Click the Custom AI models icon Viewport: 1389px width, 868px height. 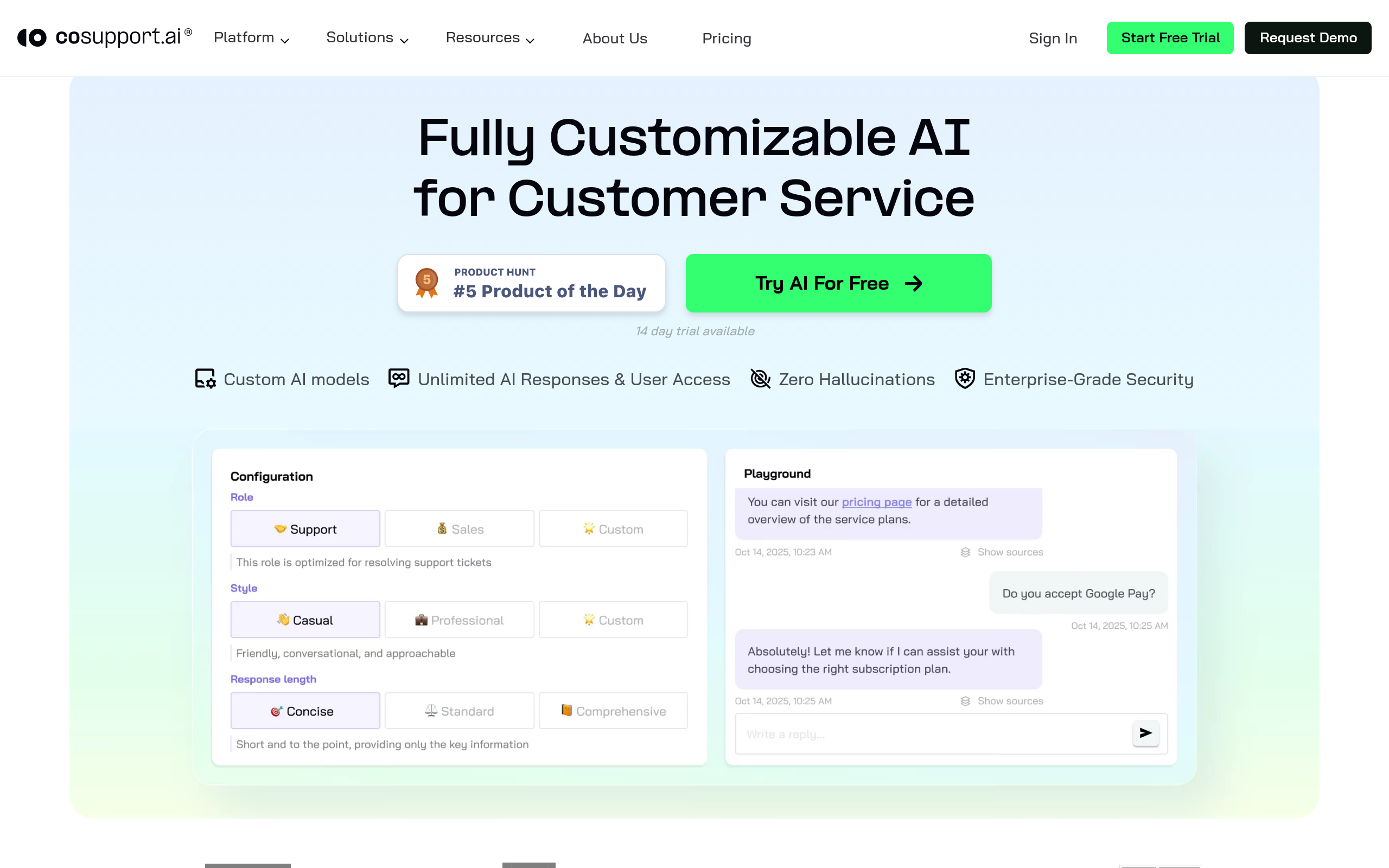click(205, 379)
